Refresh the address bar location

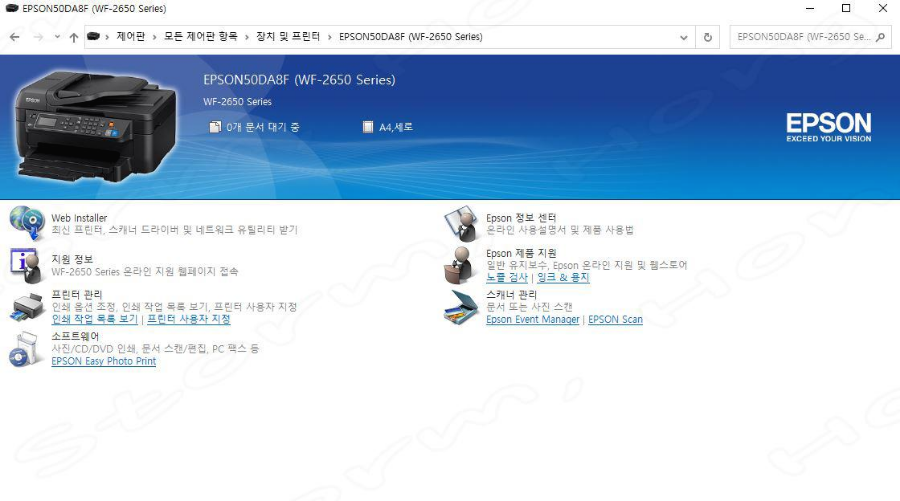708,37
